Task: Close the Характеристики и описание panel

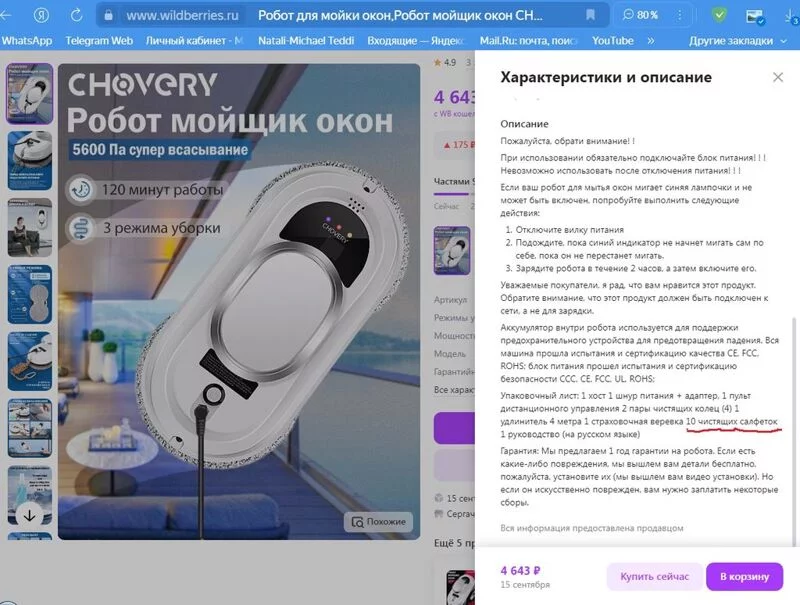Action: (x=778, y=77)
